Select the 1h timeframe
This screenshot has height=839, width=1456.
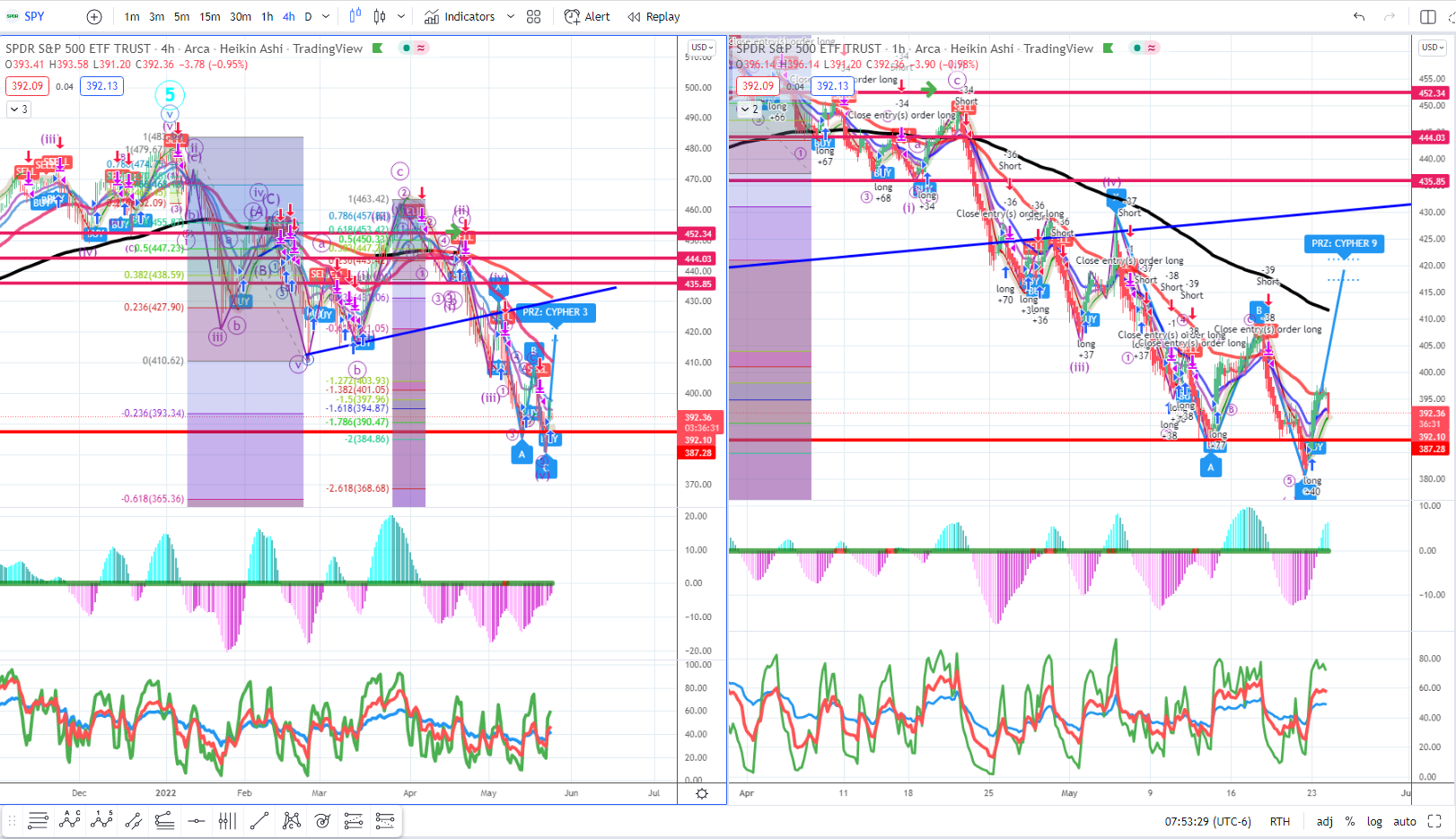(x=268, y=16)
